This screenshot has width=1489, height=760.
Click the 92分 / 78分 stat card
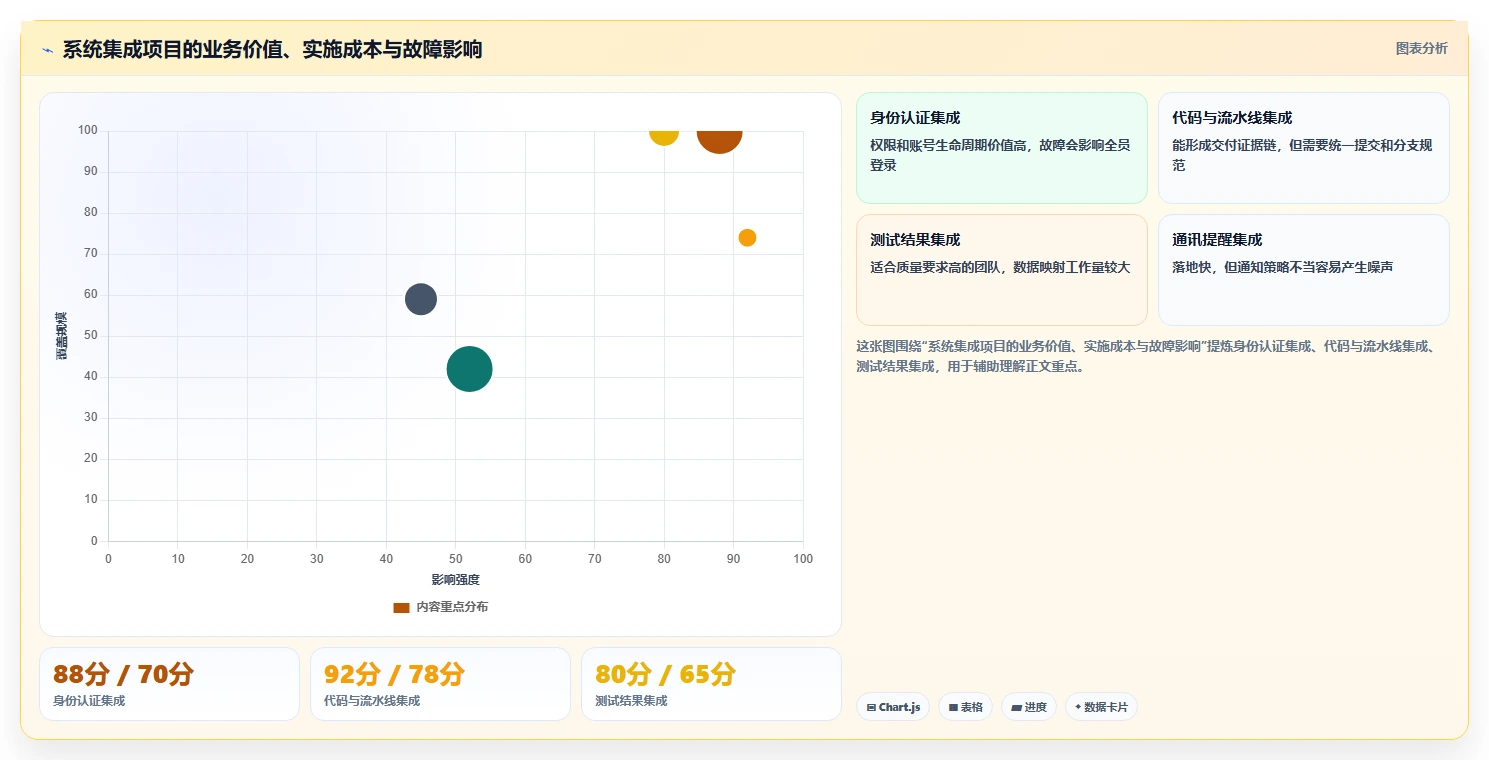click(440, 684)
